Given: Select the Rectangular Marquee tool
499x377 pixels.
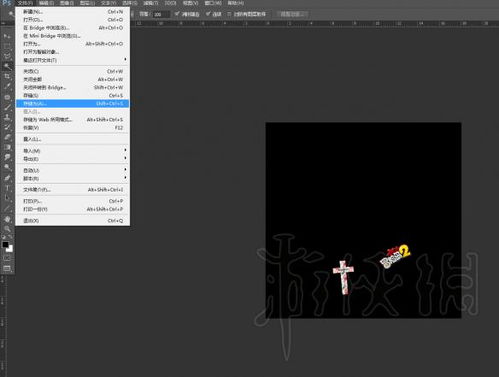Looking at the screenshot, I should pos(7,46).
